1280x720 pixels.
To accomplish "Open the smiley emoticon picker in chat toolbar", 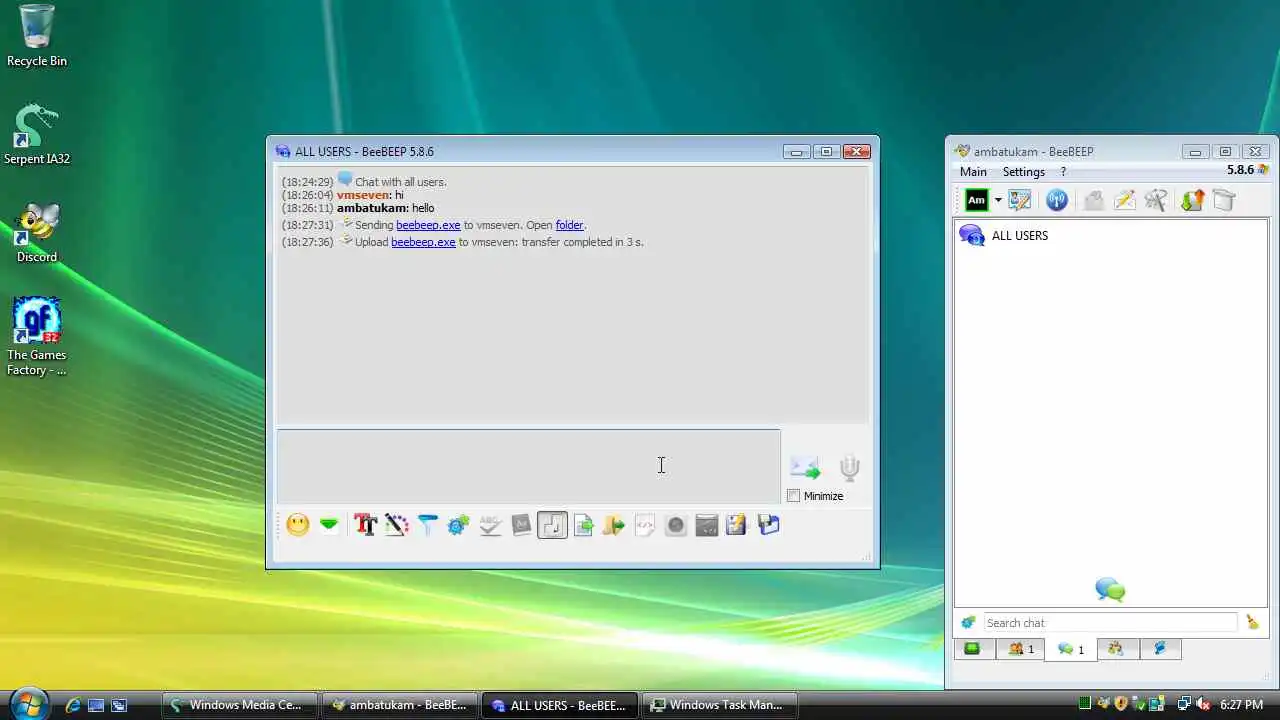I will tap(298, 525).
